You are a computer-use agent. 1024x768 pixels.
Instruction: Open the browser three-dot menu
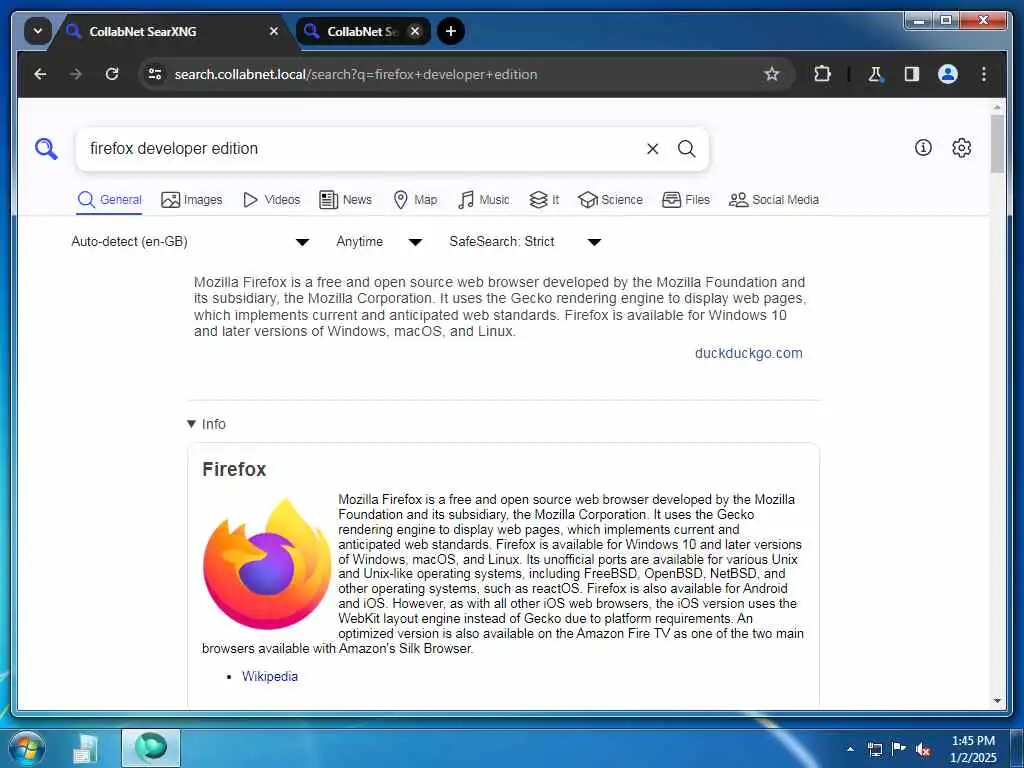[984, 74]
